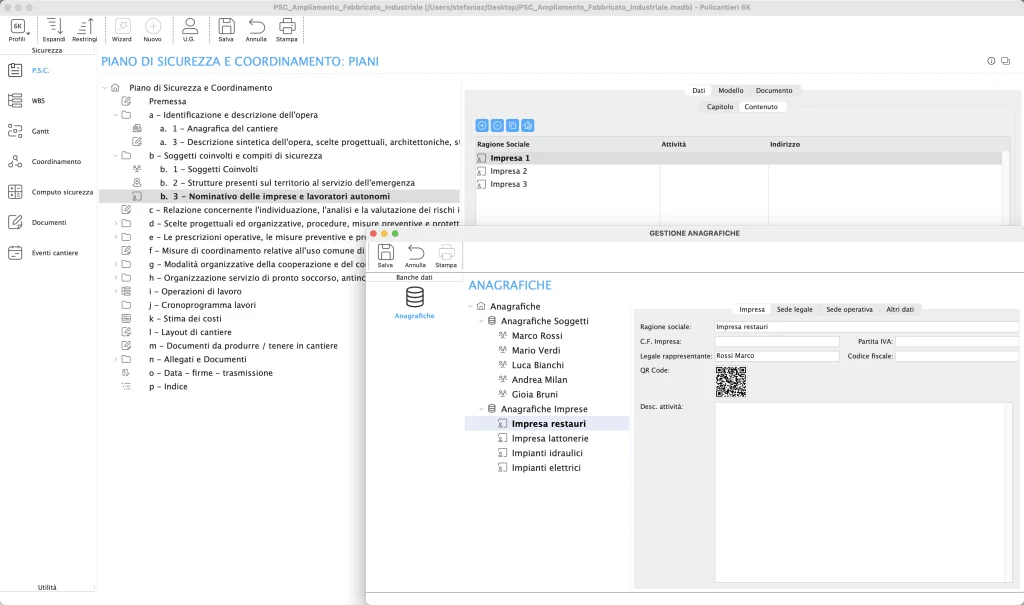
Task: Select Impresa lattonerie in the tree
Action: click(549, 438)
